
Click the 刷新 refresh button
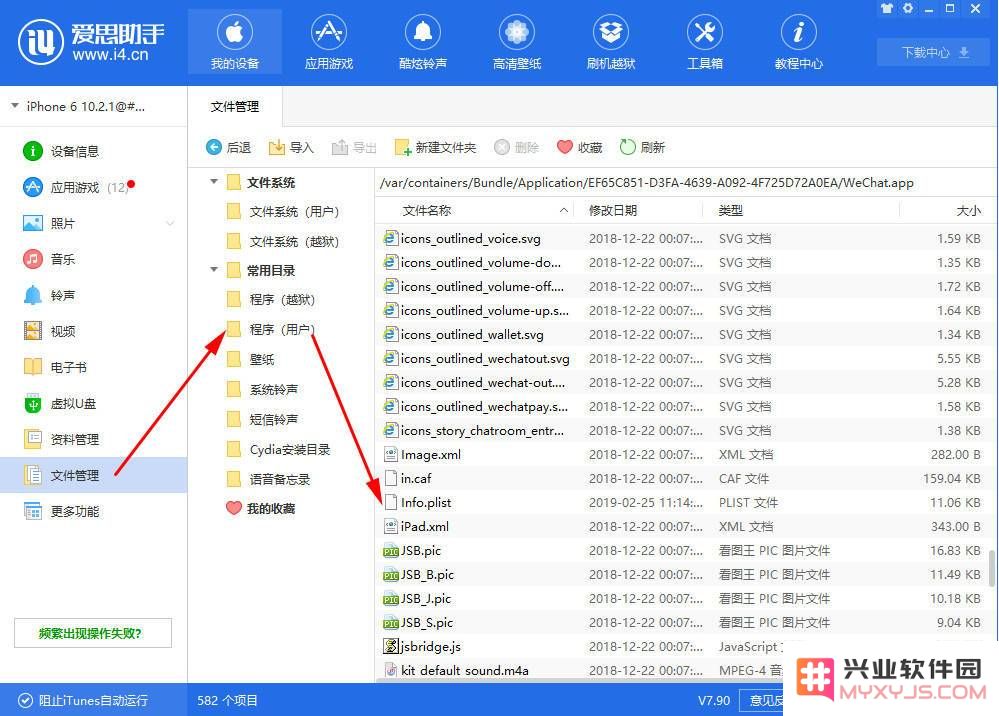[642, 148]
